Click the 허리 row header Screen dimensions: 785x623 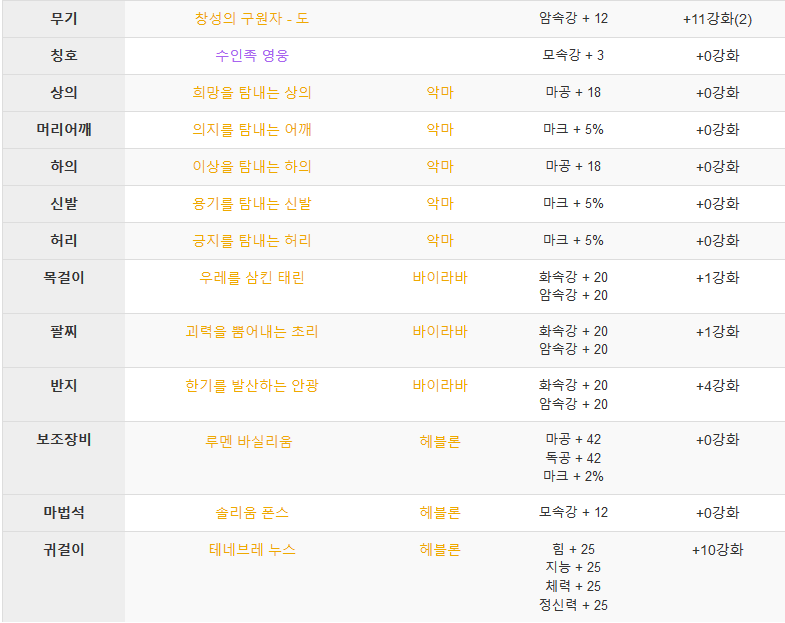click(x=64, y=241)
